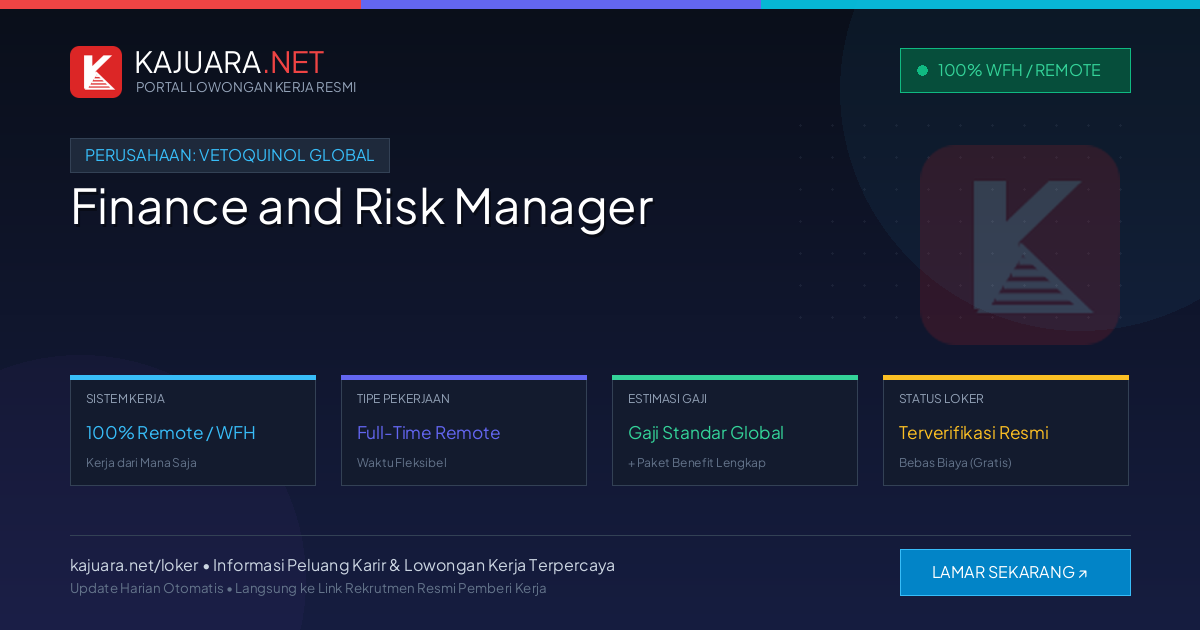
Task: Click the Full-Time Remote value
Action: 428,433
